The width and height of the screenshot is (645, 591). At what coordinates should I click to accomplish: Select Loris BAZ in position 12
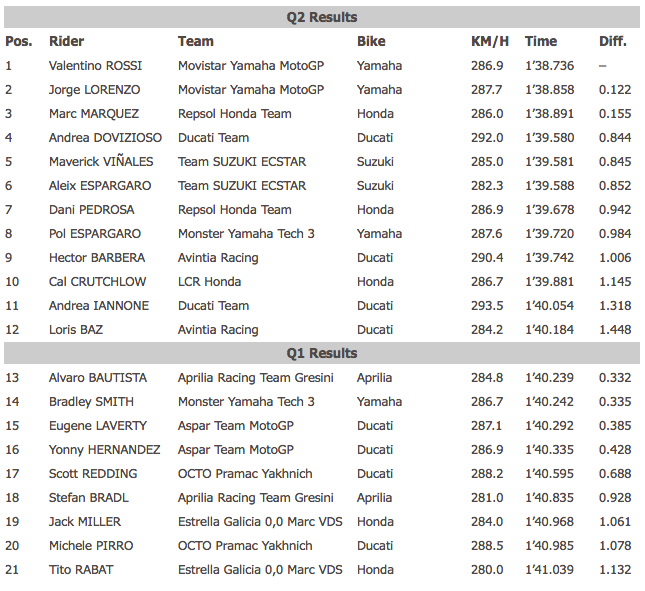pos(76,330)
